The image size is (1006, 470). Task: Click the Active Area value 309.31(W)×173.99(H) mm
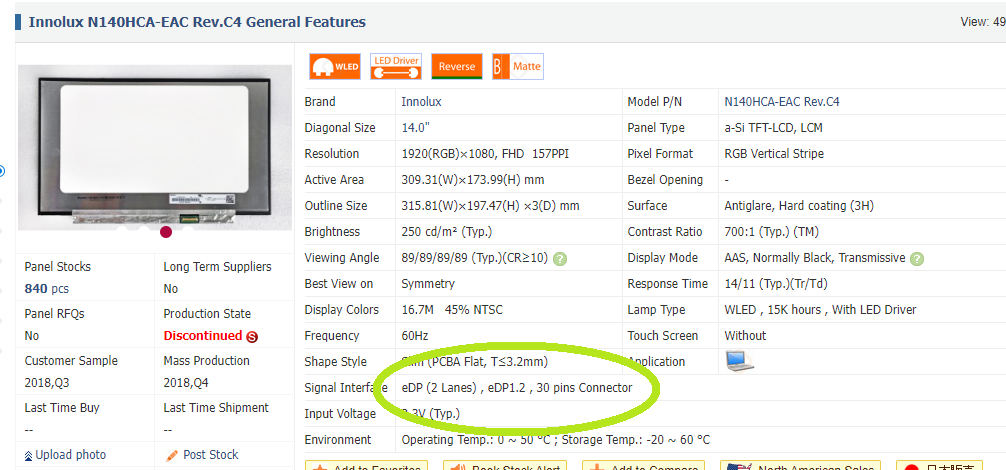[473, 180]
